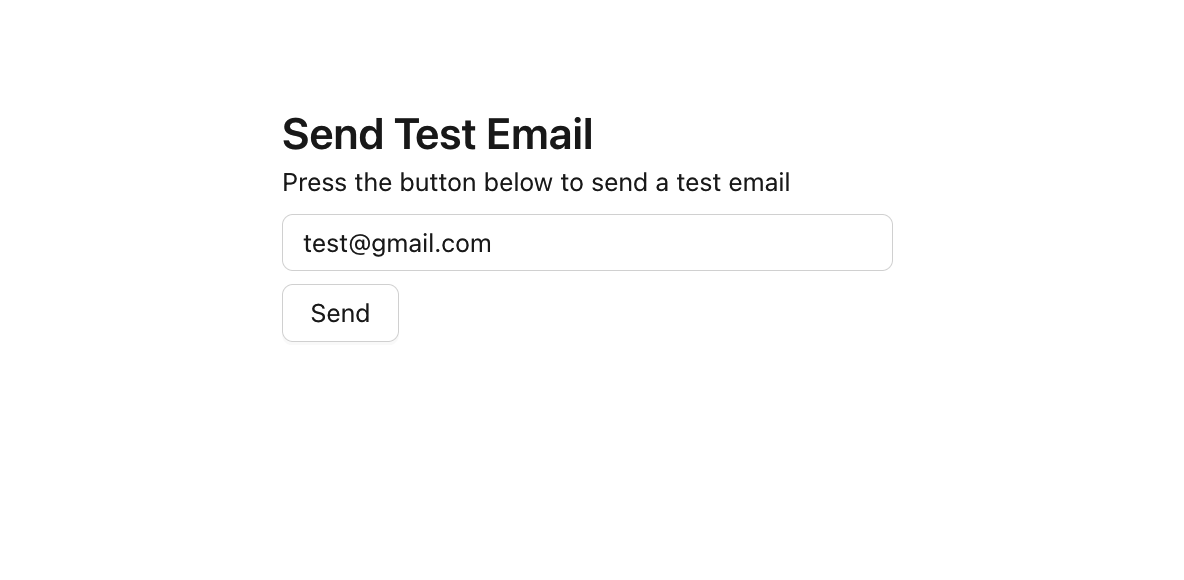Hit the Send button under the email field
The image size is (1184, 580).
coord(340,313)
